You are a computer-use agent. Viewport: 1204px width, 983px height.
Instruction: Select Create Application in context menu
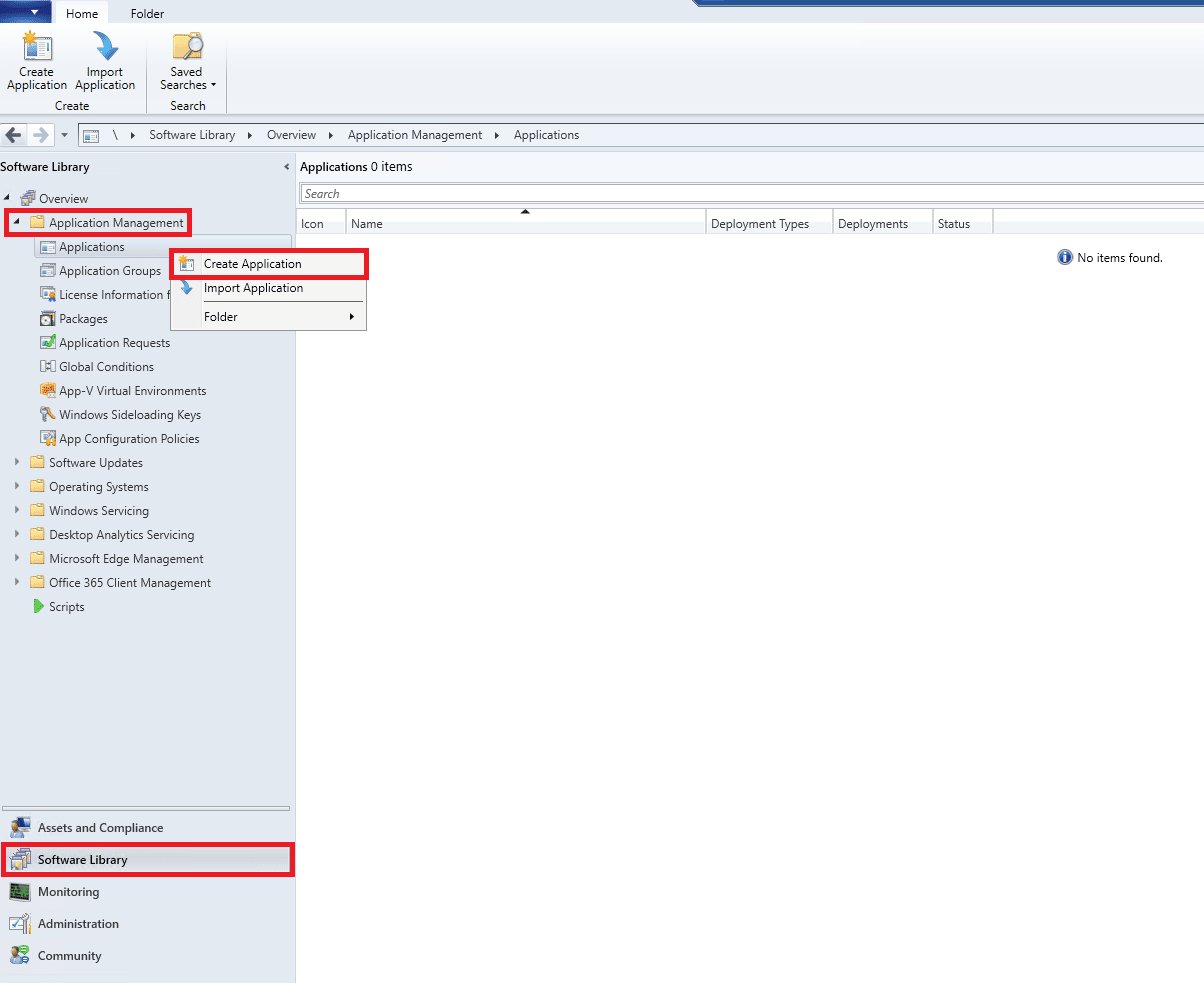click(252, 264)
